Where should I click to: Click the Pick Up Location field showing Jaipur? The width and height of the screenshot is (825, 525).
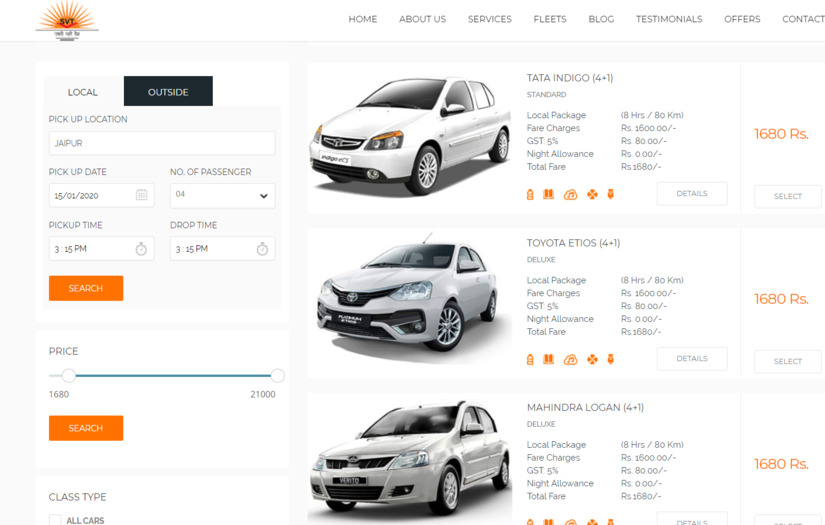pos(162,143)
